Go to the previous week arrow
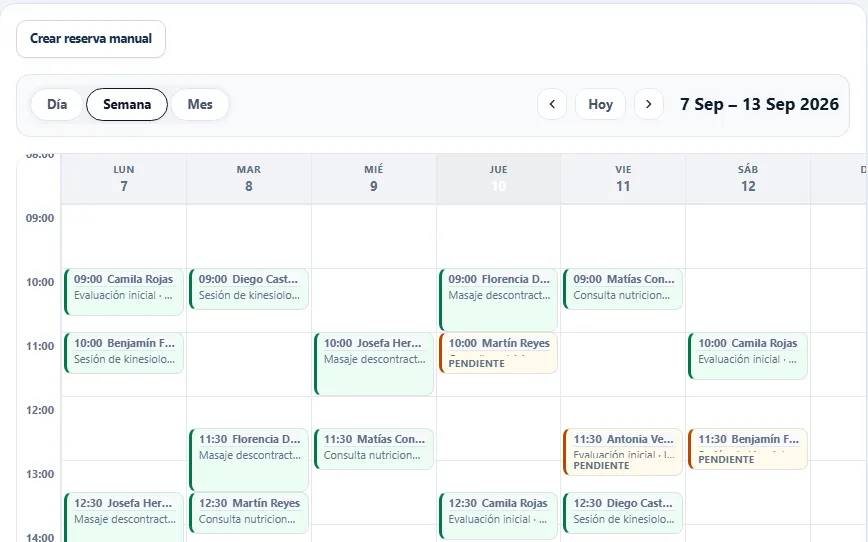The image size is (868, 542). 552,104
